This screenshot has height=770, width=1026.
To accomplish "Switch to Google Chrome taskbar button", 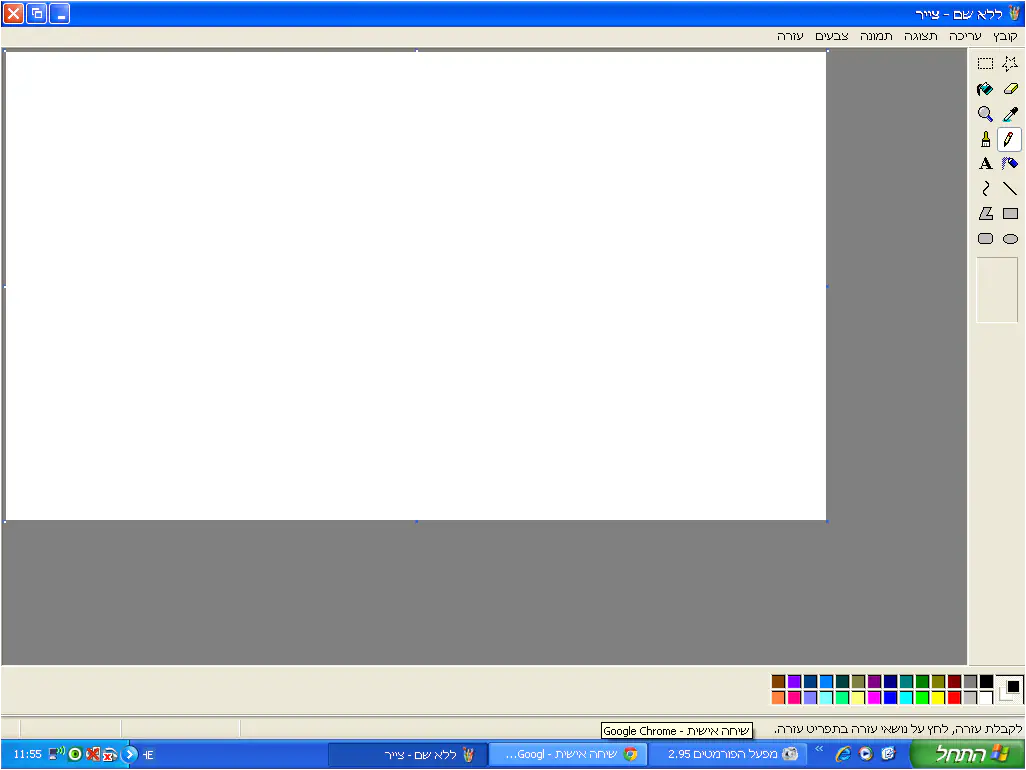I will click(x=567, y=754).
